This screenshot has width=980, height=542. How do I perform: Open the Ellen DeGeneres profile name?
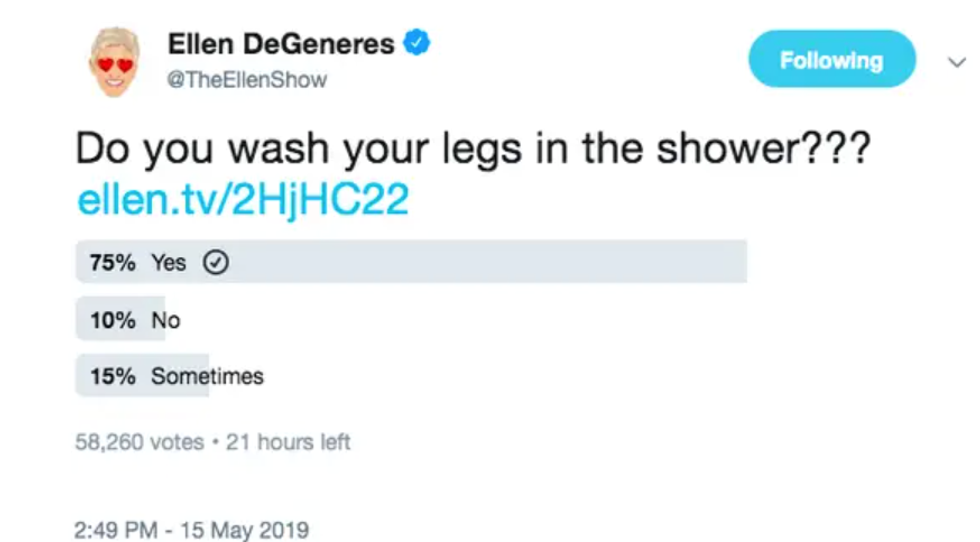click(x=281, y=44)
